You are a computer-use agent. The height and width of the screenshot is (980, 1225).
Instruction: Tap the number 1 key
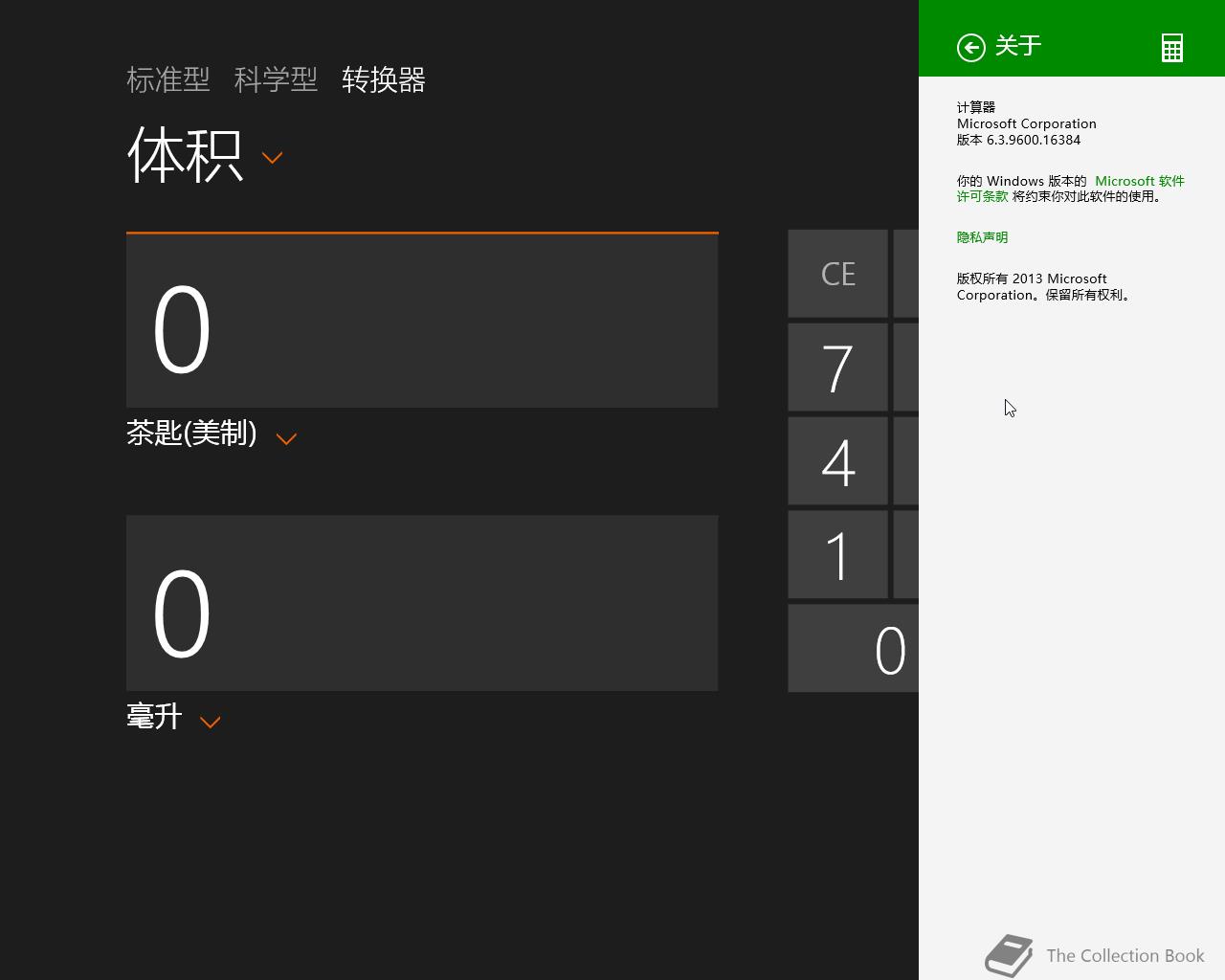[x=837, y=555]
